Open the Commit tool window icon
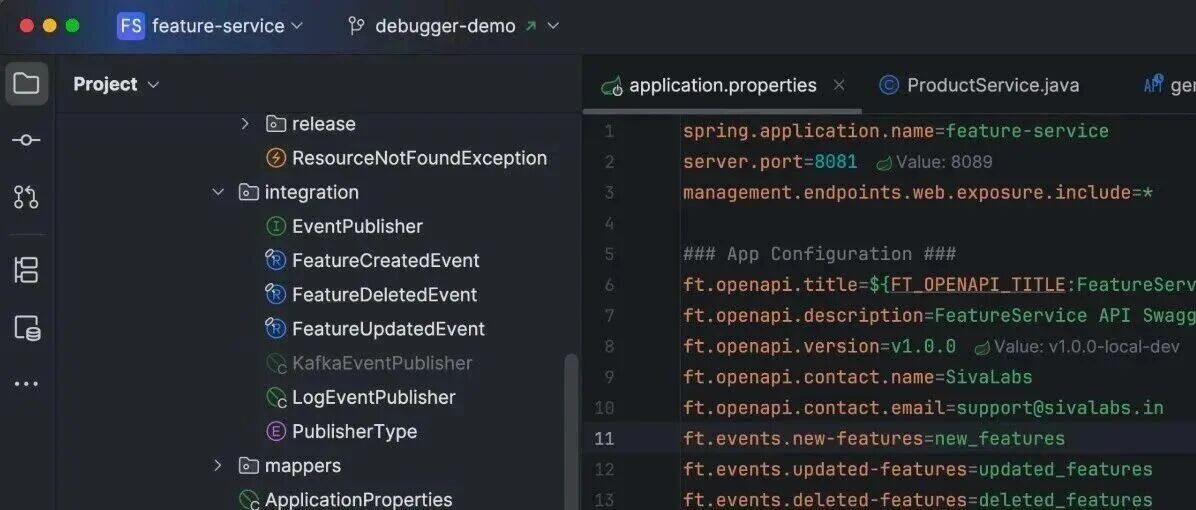The height and width of the screenshot is (510, 1196). [x=27, y=140]
